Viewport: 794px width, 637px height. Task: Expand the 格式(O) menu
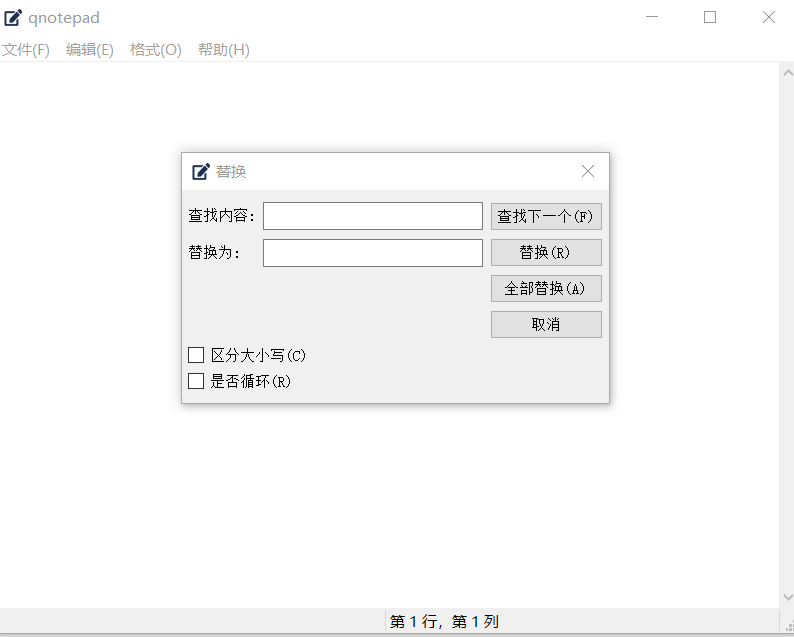coord(156,50)
